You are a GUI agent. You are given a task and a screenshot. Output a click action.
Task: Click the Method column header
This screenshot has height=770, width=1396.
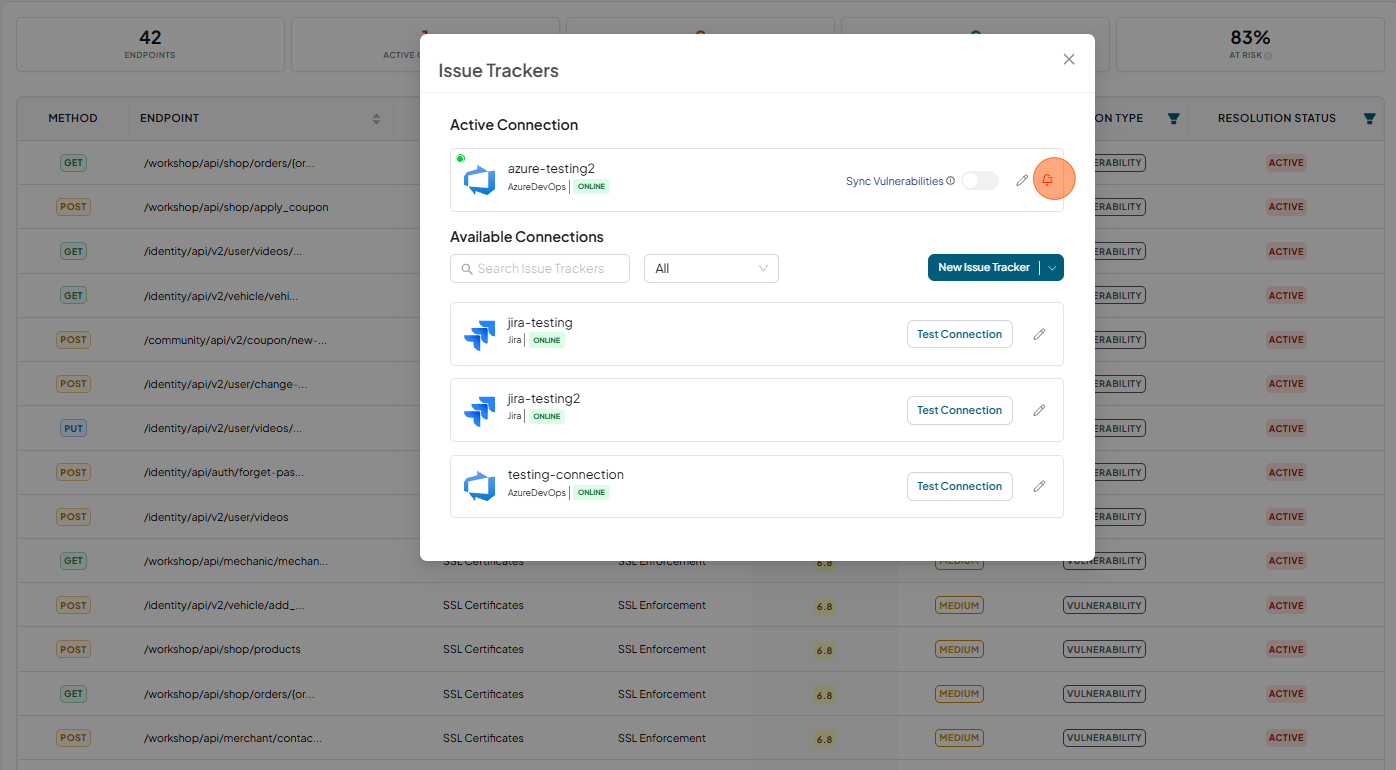[x=73, y=118]
